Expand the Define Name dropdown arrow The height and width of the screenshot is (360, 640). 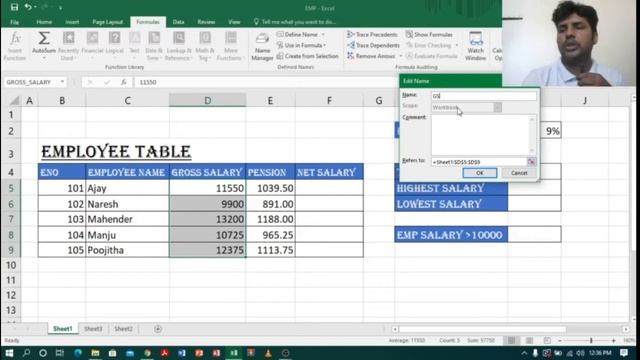point(323,35)
